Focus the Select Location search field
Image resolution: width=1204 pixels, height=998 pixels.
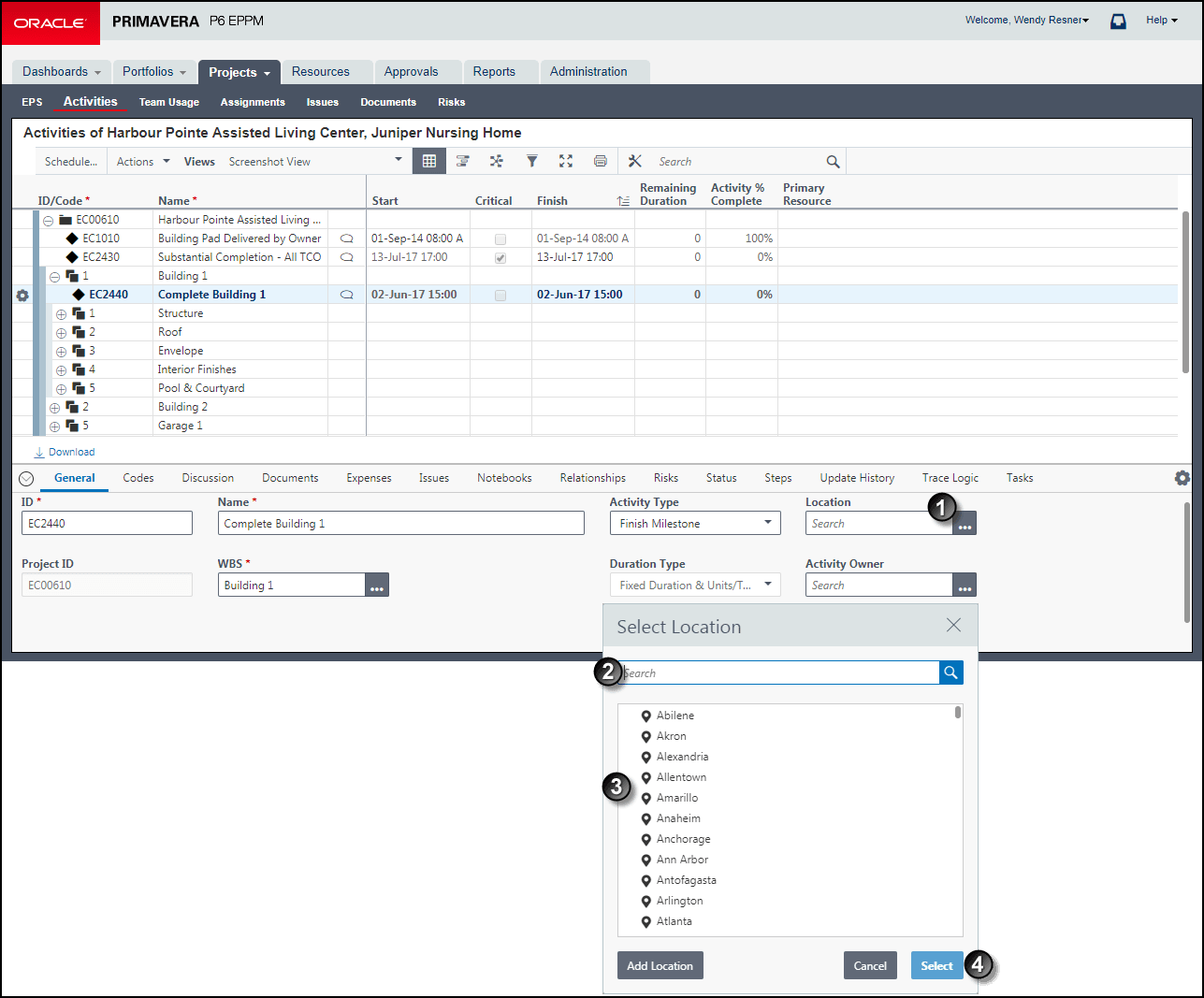click(779, 673)
